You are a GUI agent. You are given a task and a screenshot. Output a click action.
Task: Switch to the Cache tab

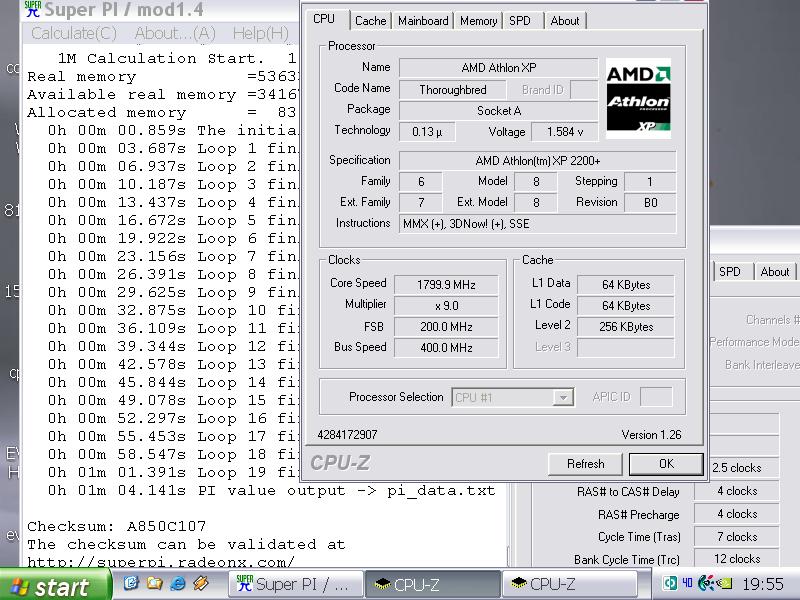point(370,21)
